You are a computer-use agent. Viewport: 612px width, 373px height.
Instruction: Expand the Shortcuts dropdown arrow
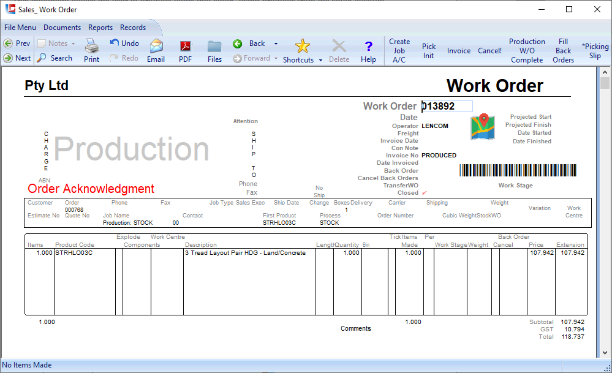(x=320, y=60)
